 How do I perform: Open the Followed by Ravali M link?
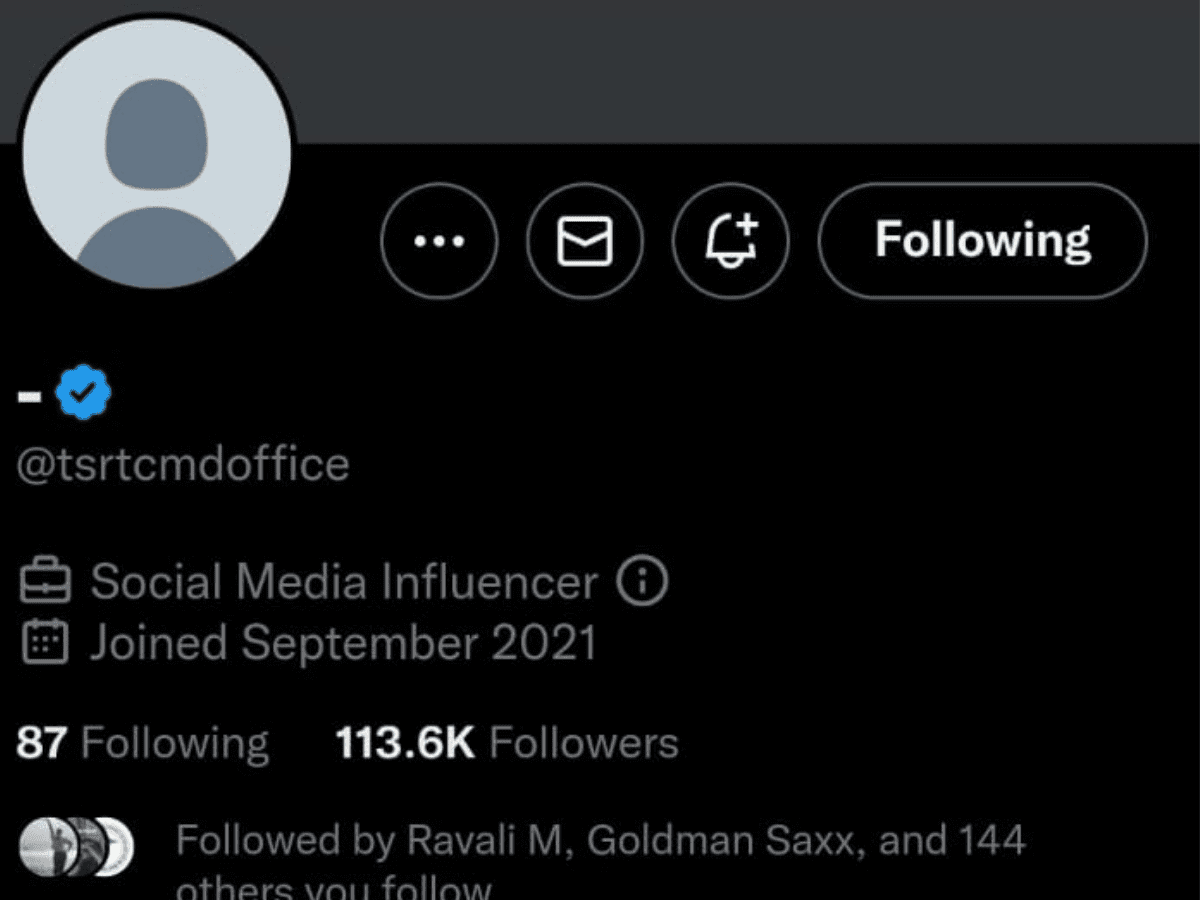(600, 842)
